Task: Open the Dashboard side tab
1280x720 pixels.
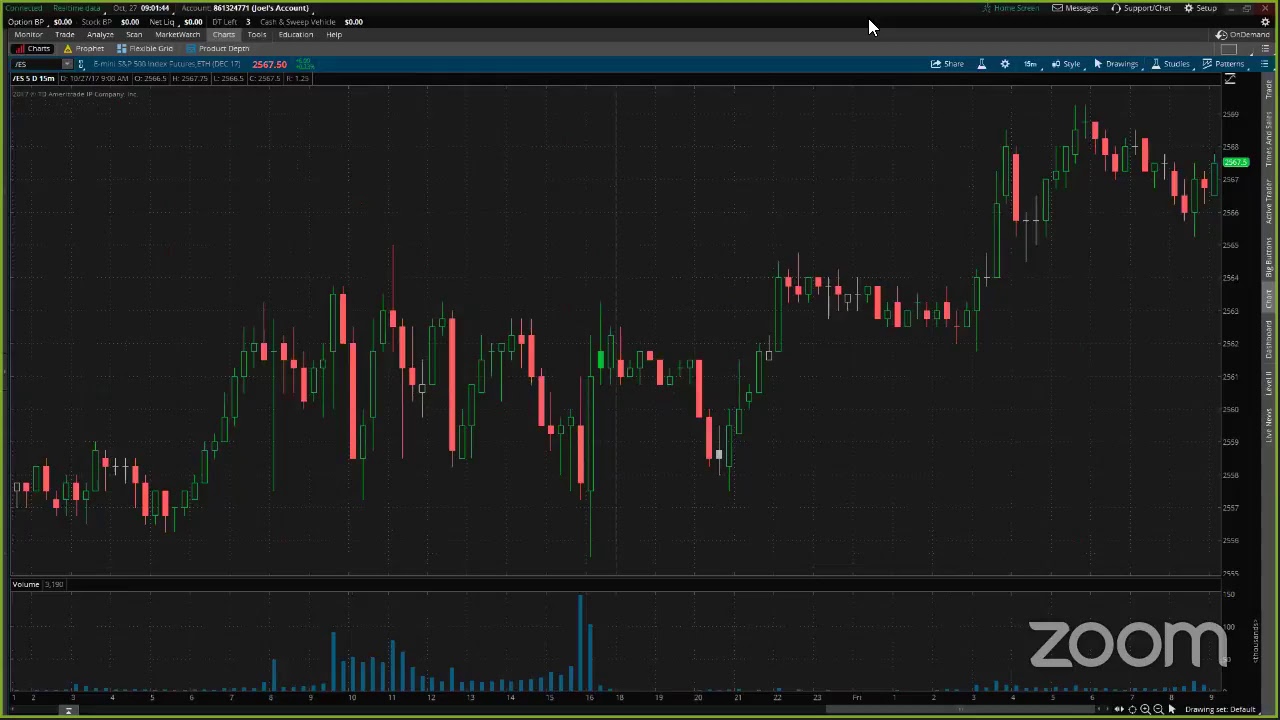Action: pos(1269,340)
